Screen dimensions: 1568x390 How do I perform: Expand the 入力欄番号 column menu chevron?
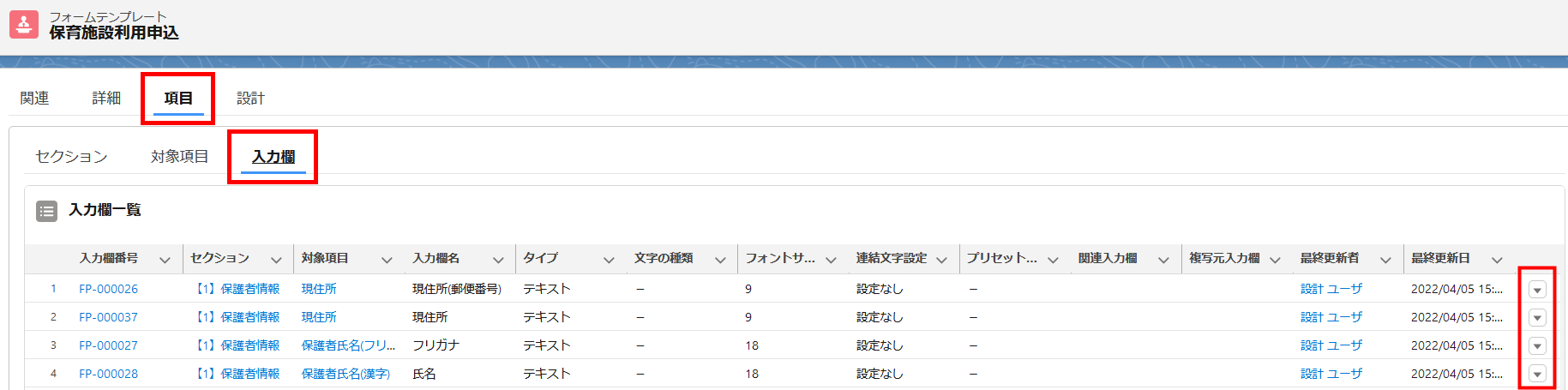point(165,260)
